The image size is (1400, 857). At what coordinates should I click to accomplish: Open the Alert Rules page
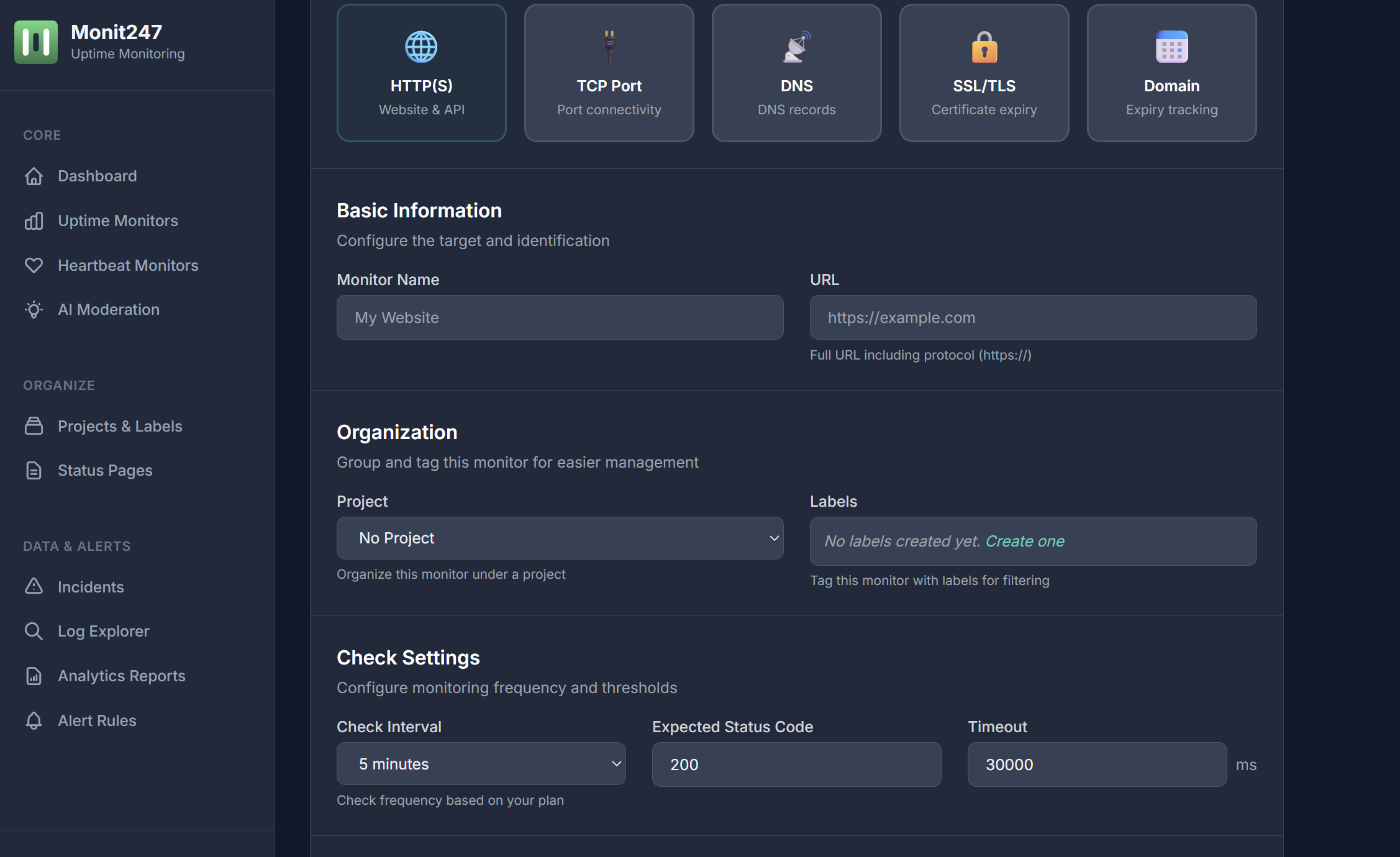tap(97, 720)
